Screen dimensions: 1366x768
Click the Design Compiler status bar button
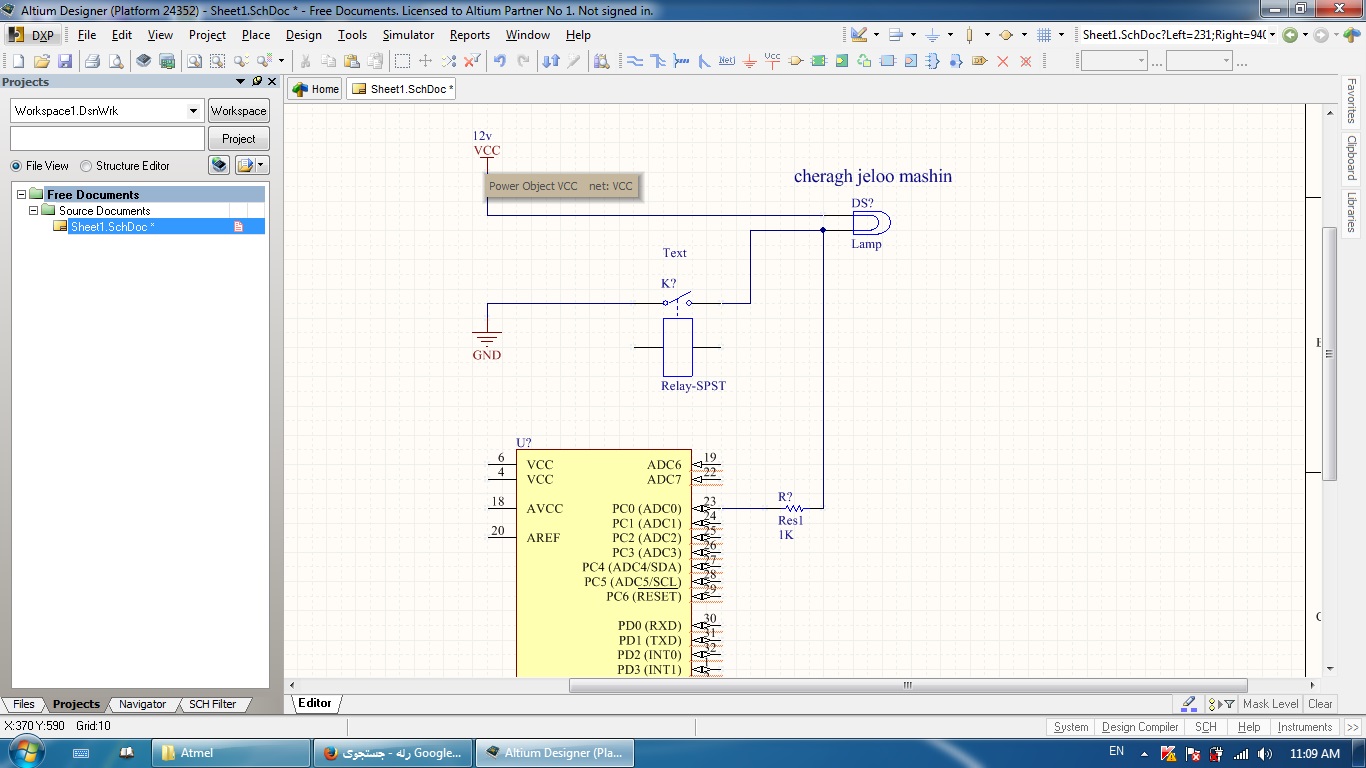click(1140, 727)
